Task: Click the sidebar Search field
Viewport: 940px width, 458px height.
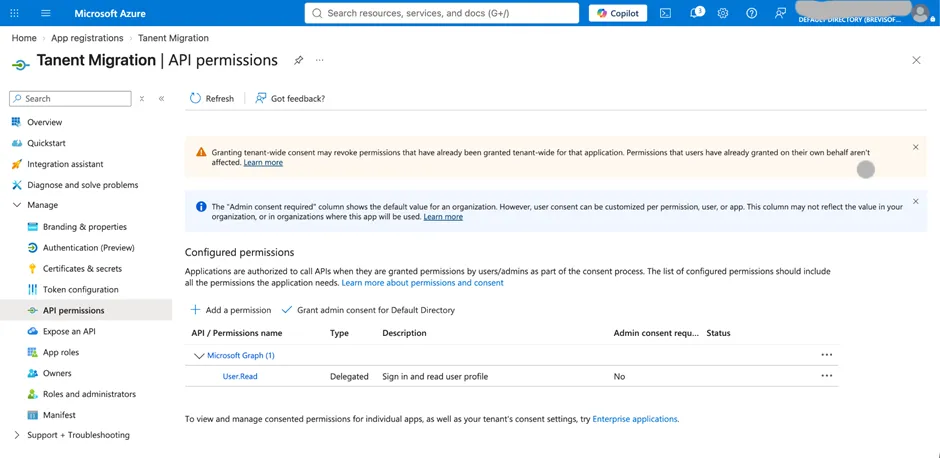Action: coord(70,98)
